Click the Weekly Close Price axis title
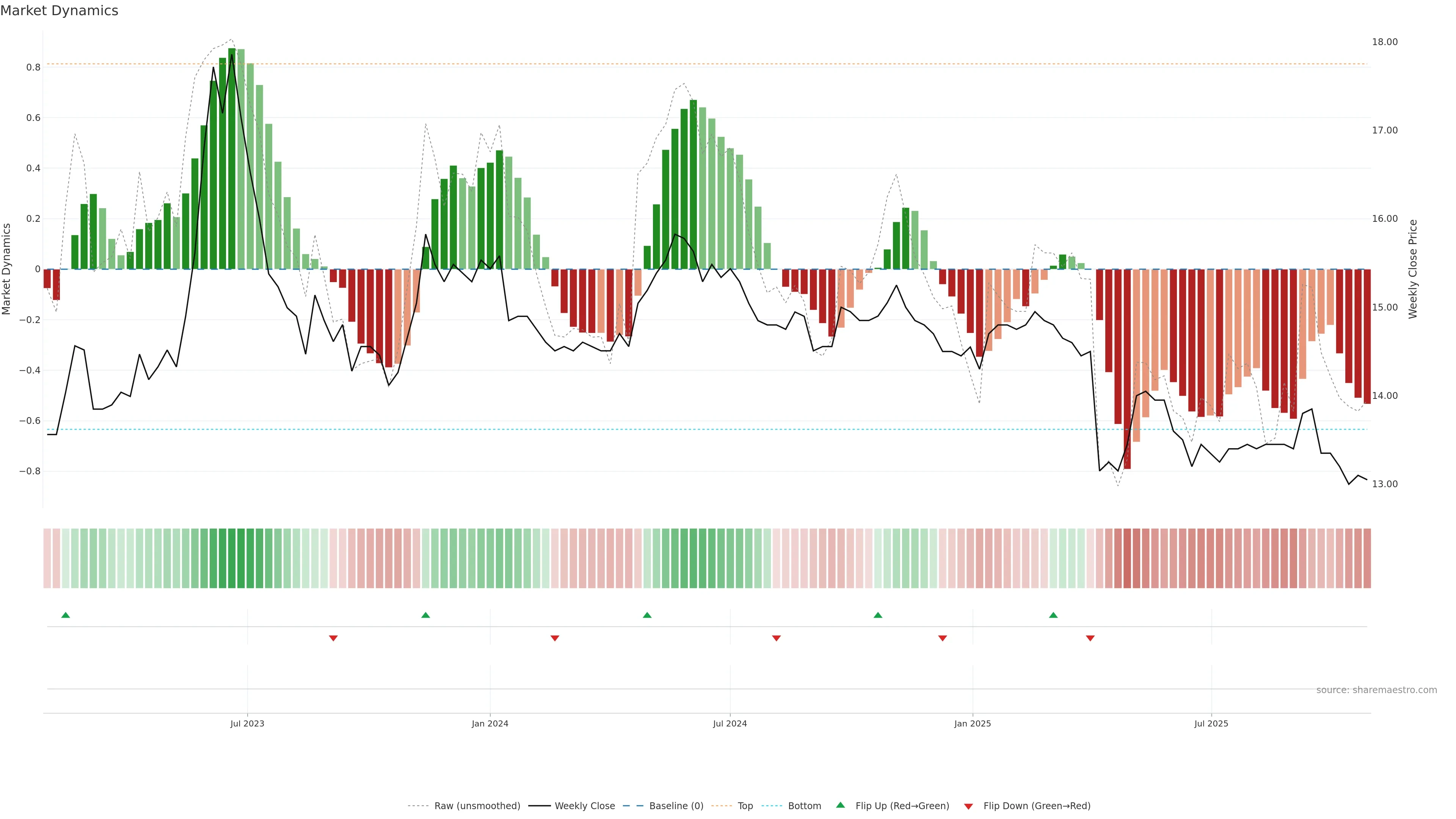 (1412, 269)
